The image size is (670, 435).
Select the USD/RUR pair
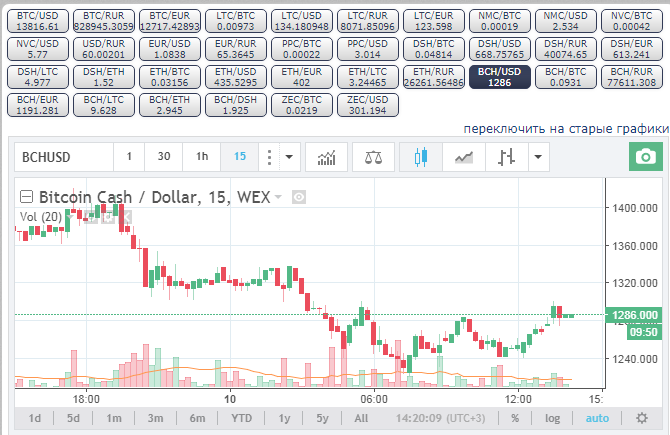tap(103, 49)
